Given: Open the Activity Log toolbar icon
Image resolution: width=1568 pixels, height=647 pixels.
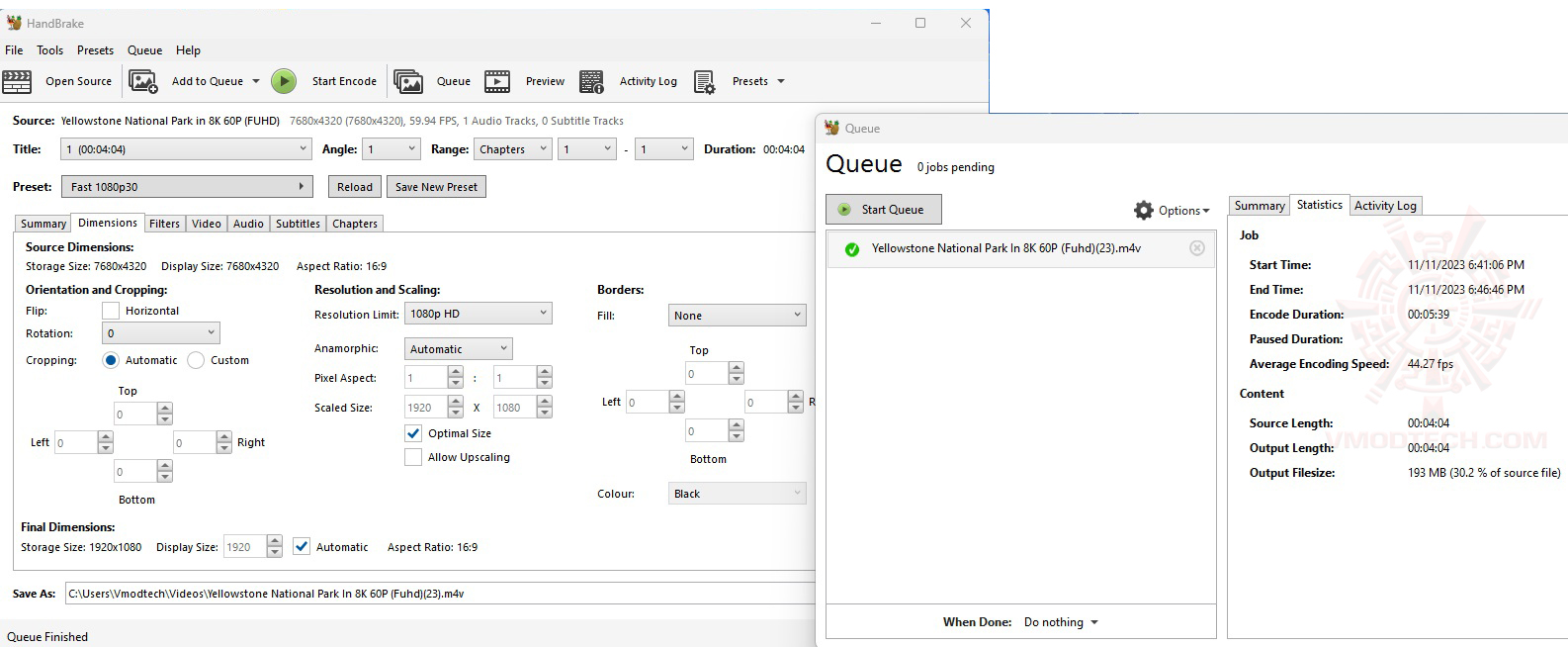Looking at the screenshot, I should [591, 82].
